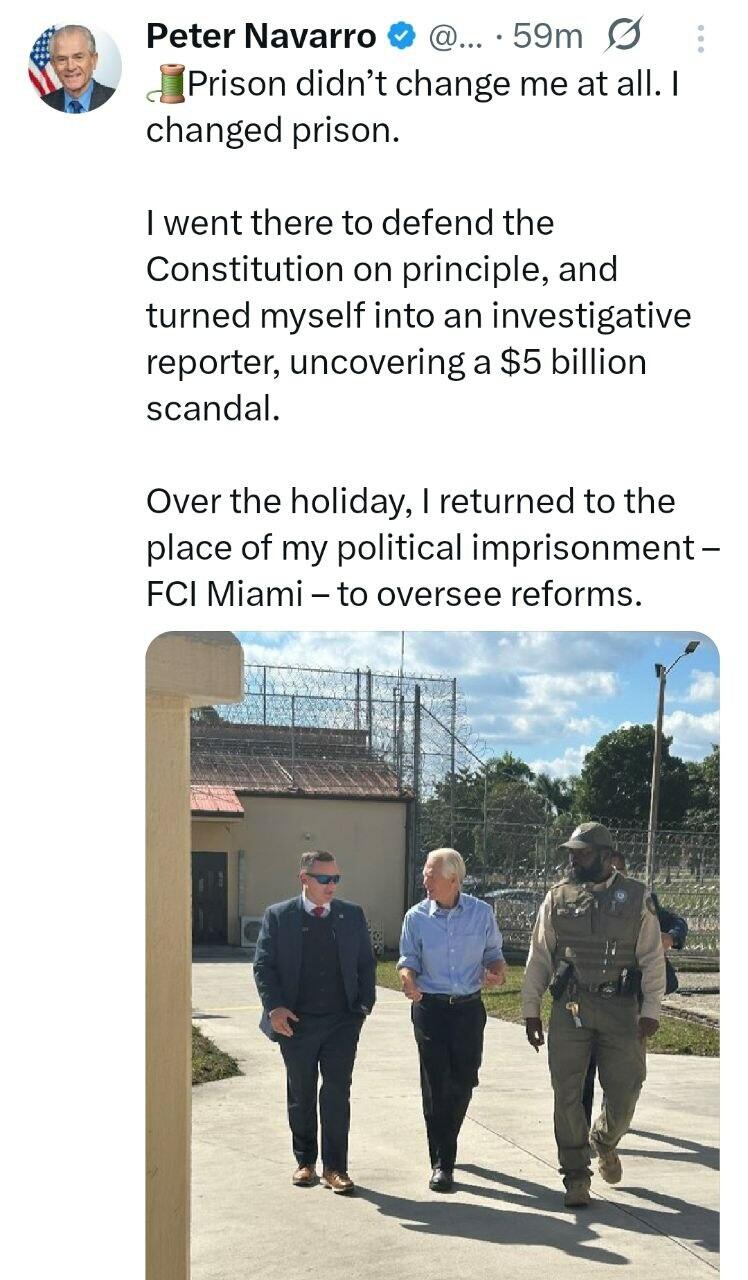748x1280 pixels.
Task: Open the three-dot more options menu
Action: tap(700, 39)
